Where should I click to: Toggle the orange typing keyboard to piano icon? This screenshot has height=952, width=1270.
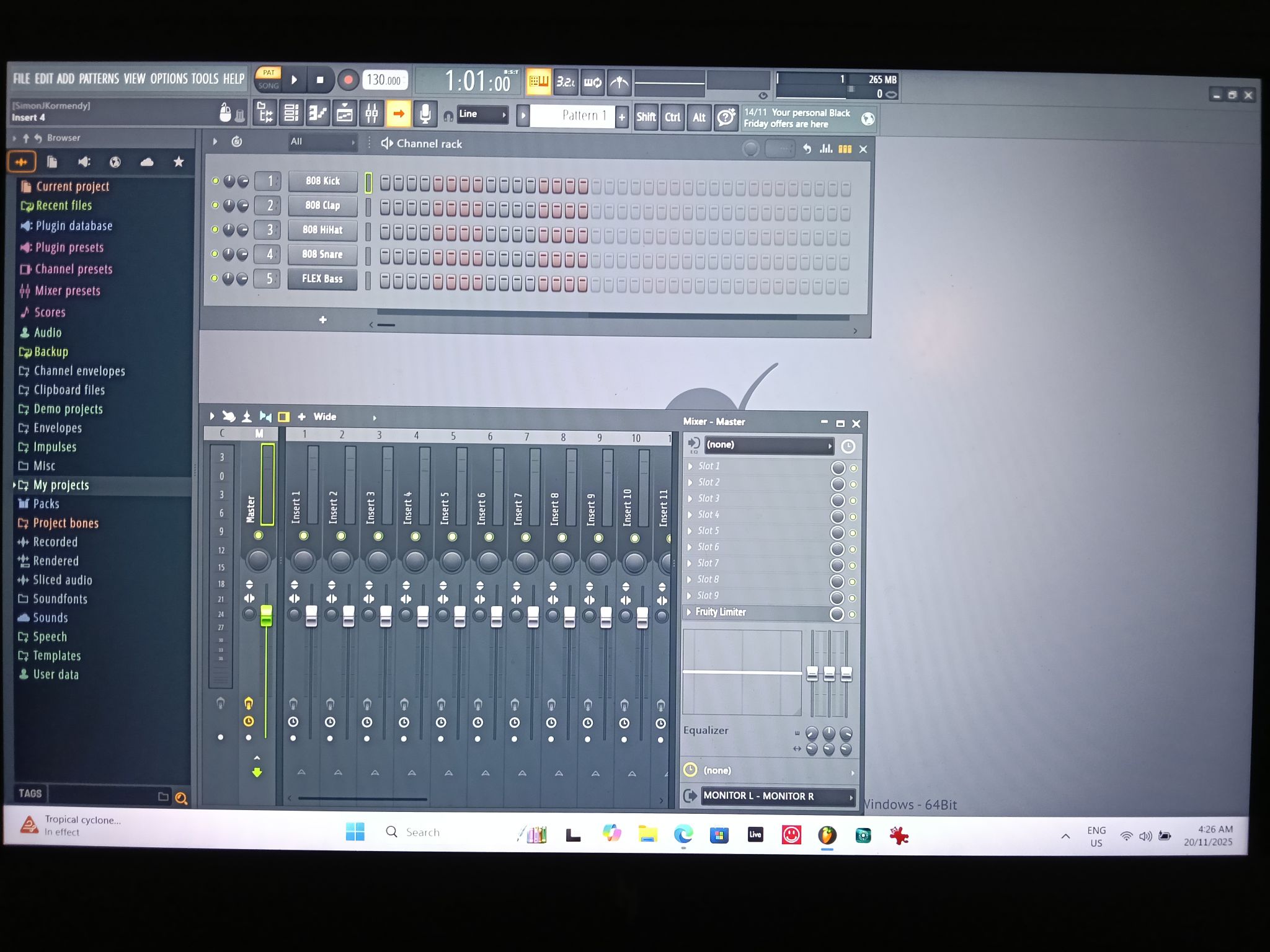538,81
